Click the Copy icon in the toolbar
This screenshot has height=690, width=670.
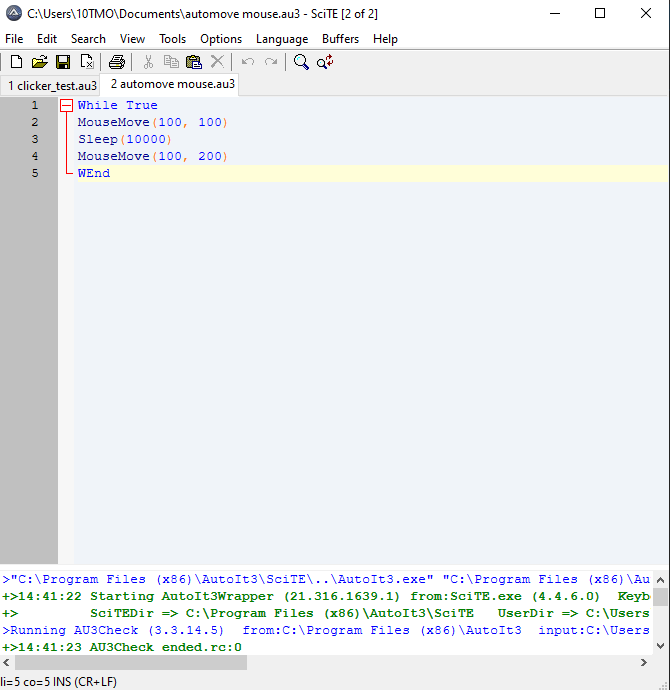[171, 62]
